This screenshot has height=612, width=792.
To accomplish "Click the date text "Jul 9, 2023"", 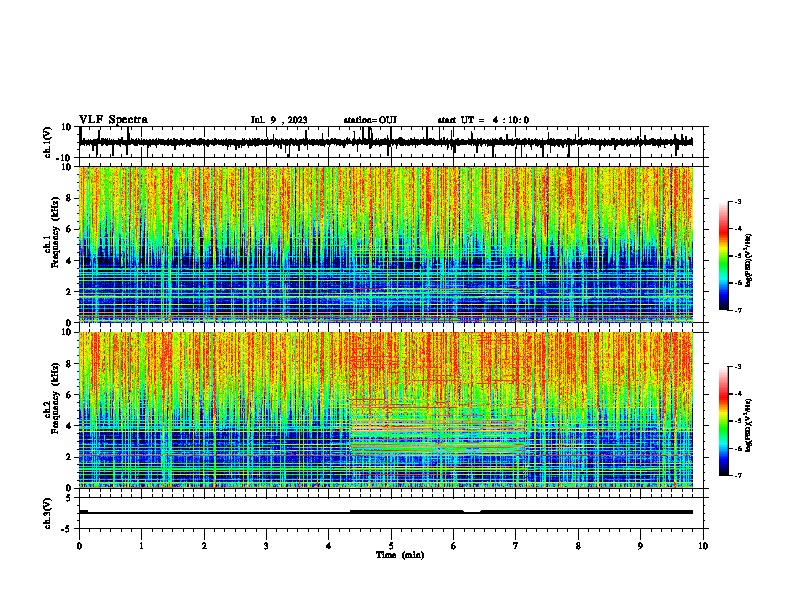I will click(x=279, y=120).
